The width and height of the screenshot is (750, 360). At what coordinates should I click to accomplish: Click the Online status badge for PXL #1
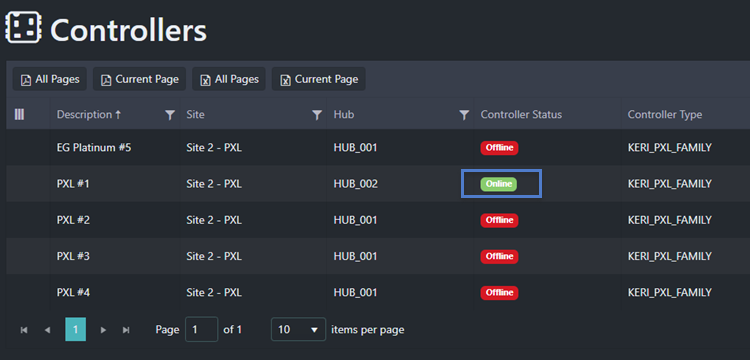[499, 184]
